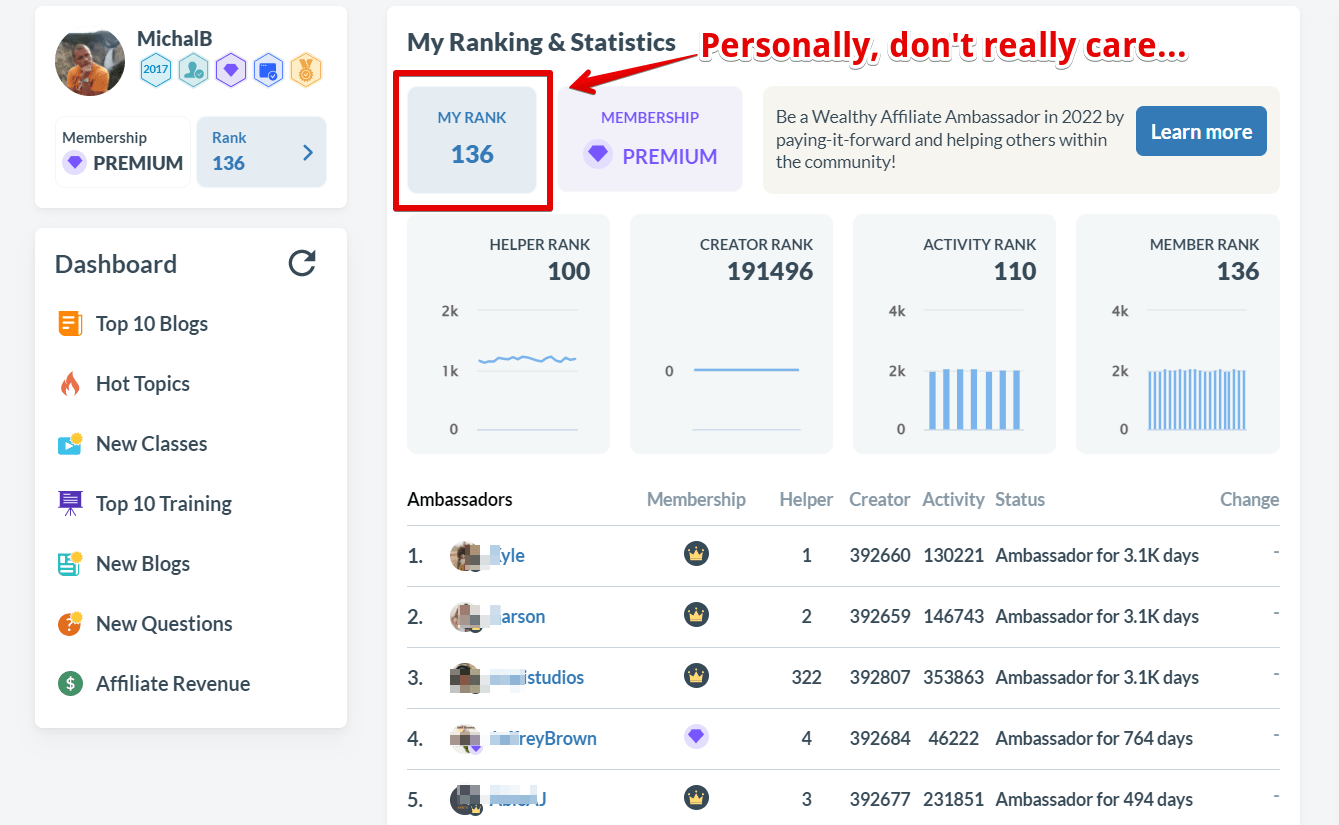Image resolution: width=1339 pixels, height=825 pixels.
Task: Click the diamond icon in MEMBERSHIP tile
Action: coord(598,155)
